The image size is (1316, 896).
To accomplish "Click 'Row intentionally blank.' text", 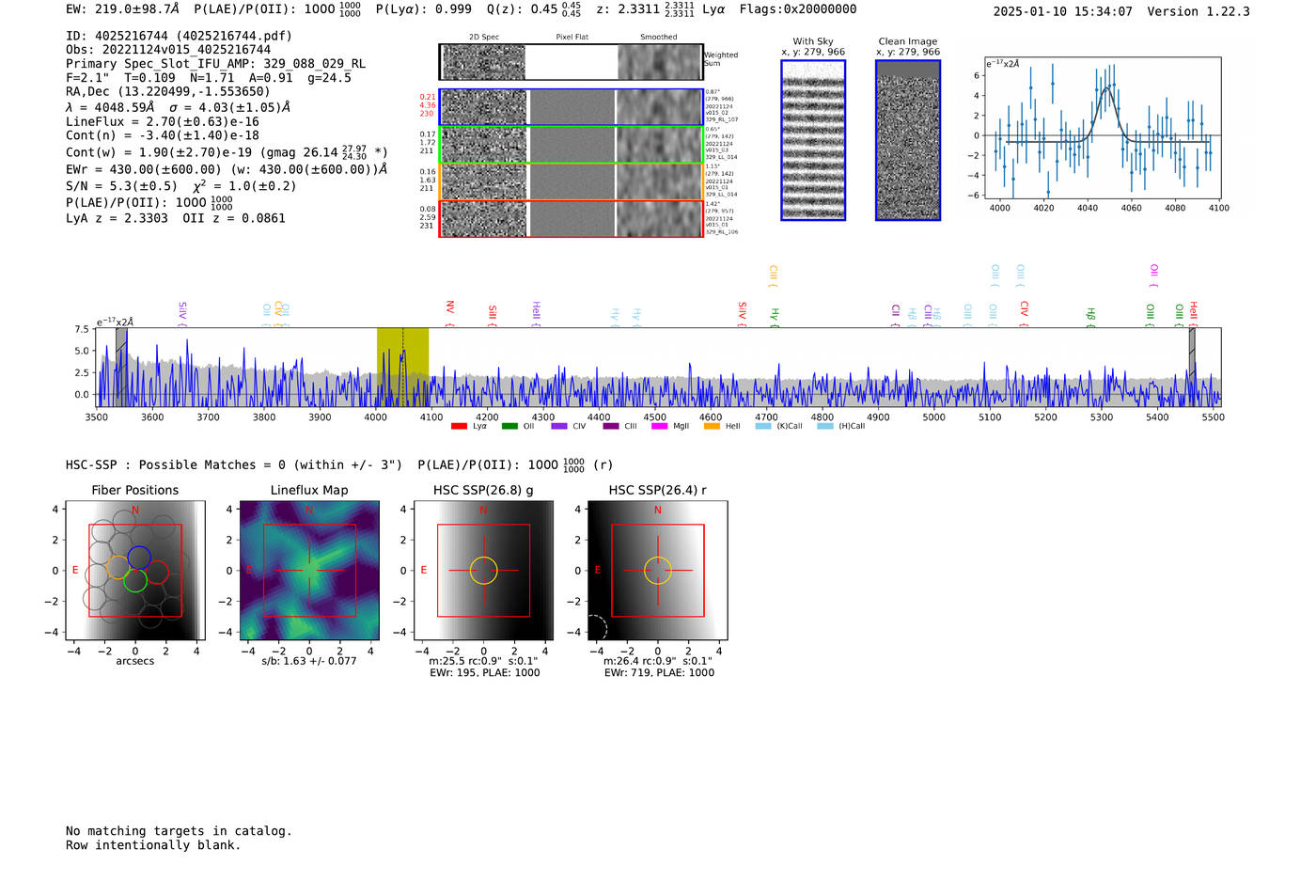I will click(153, 845).
